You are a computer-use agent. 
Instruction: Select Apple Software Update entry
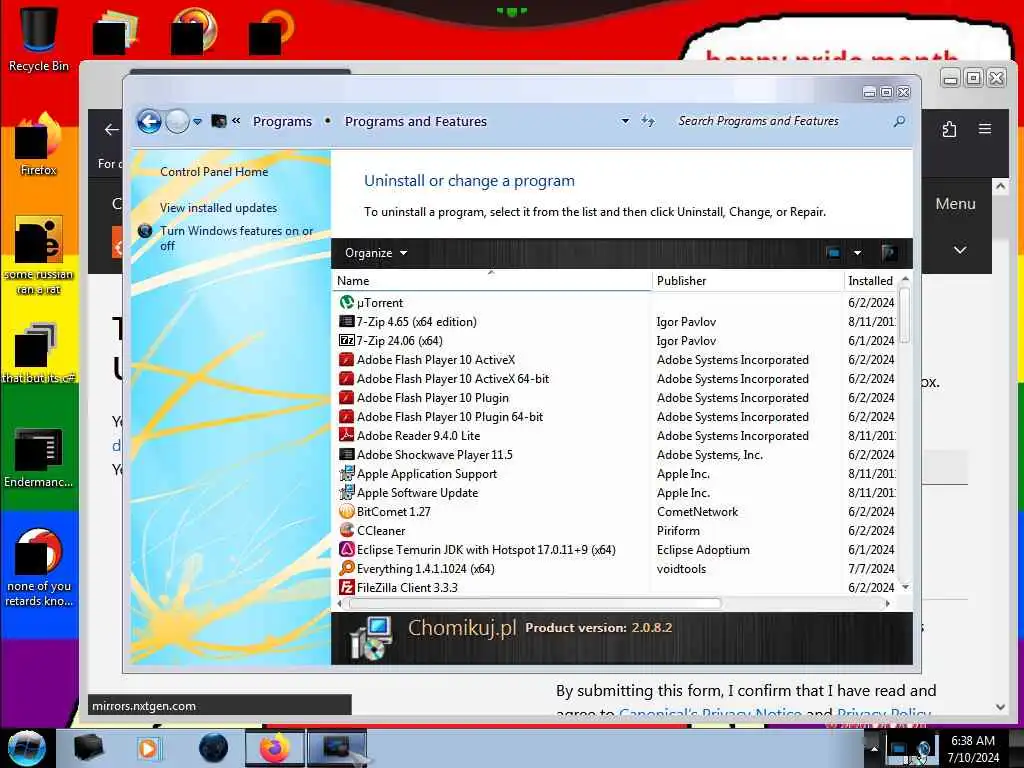pos(417,493)
